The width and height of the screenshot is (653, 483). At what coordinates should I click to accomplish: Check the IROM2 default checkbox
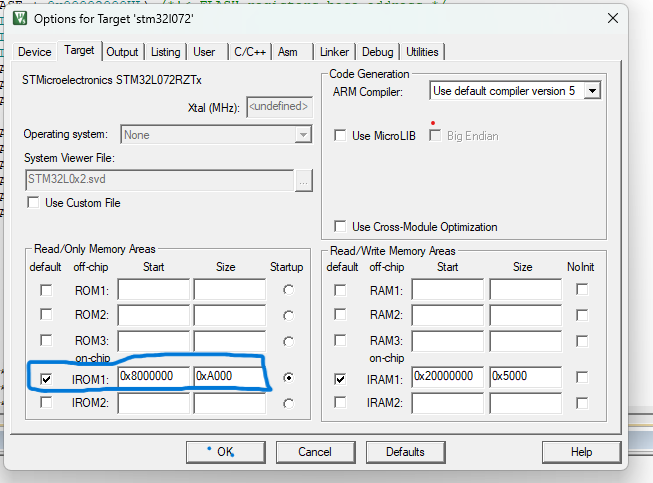click(46, 402)
